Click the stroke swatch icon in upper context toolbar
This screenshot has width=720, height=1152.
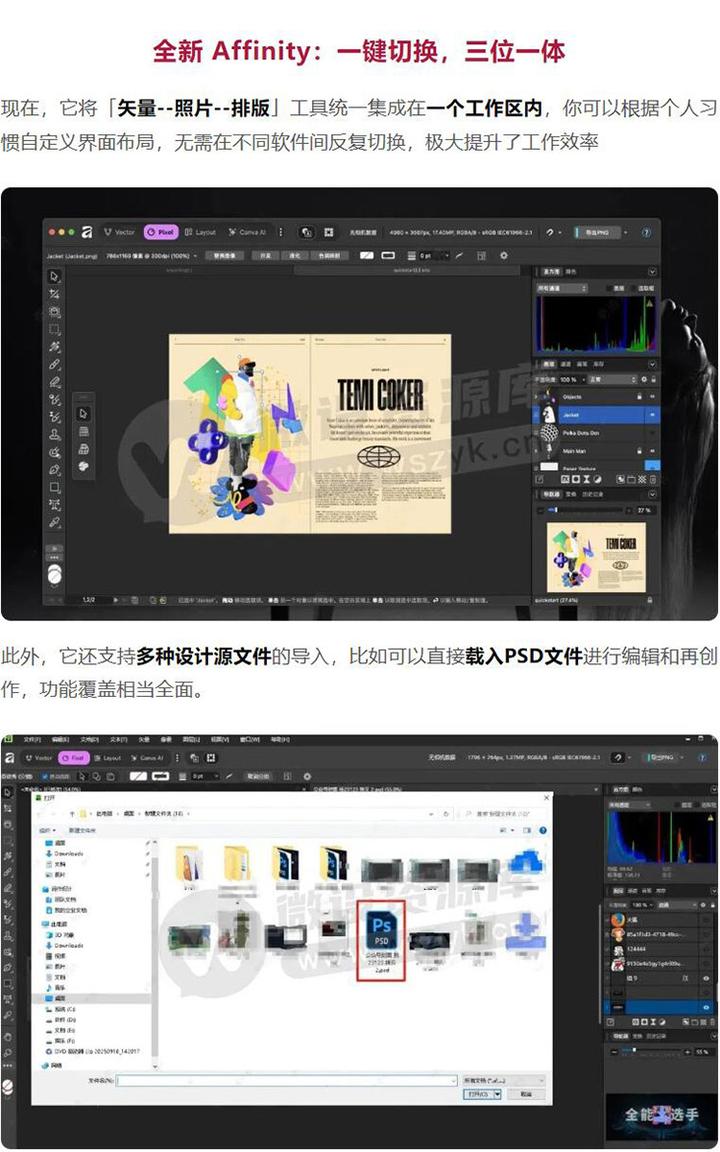coord(388,256)
